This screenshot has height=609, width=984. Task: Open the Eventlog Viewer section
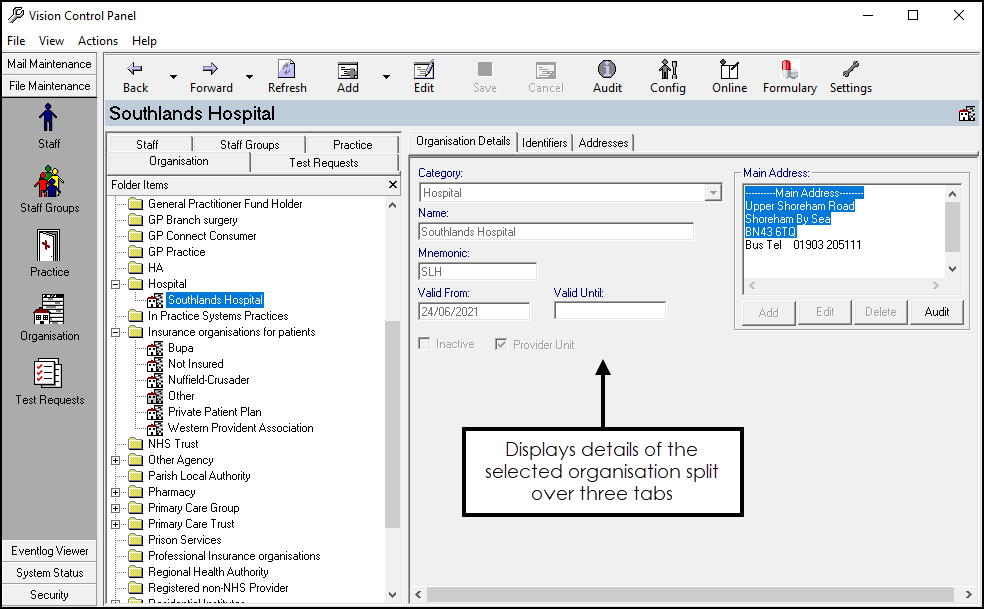coord(50,551)
